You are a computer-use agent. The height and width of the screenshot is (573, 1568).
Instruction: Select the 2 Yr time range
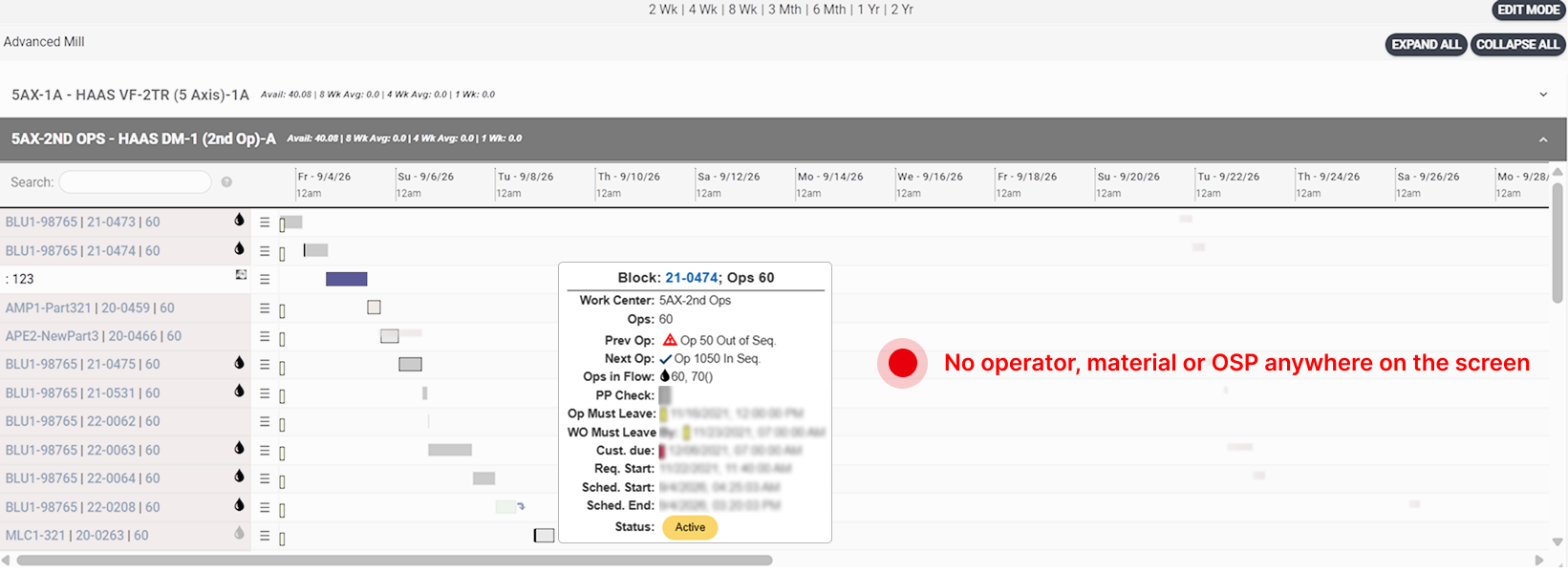[902, 10]
